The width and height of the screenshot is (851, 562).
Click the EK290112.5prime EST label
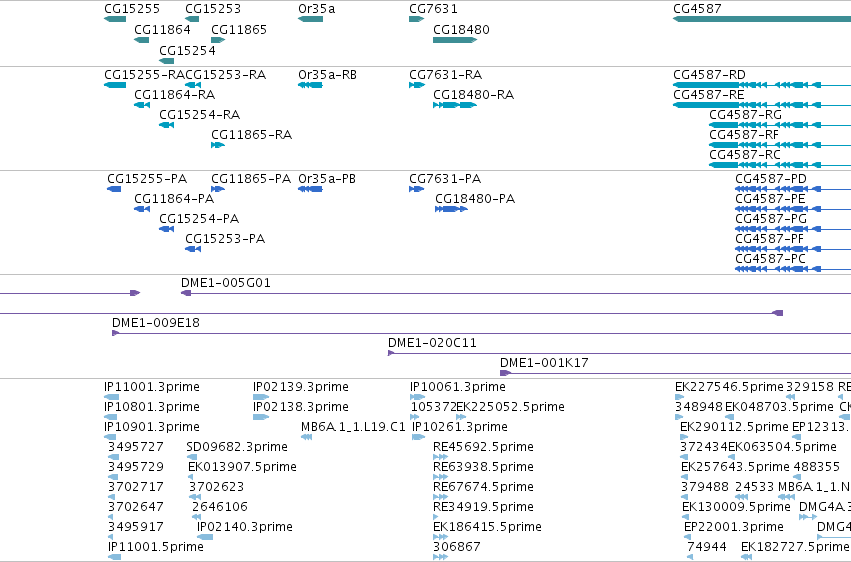(x=734, y=427)
